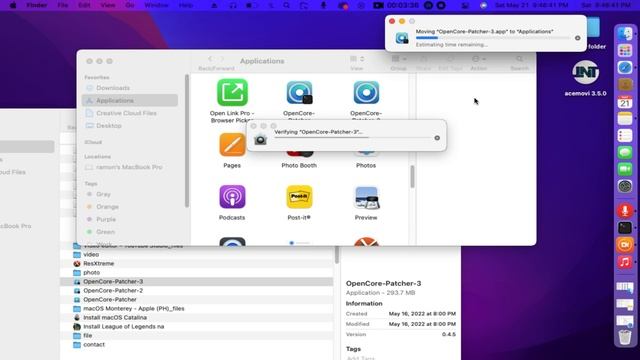Open the Apple menu
640x360 pixels.
tap(13, 5)
